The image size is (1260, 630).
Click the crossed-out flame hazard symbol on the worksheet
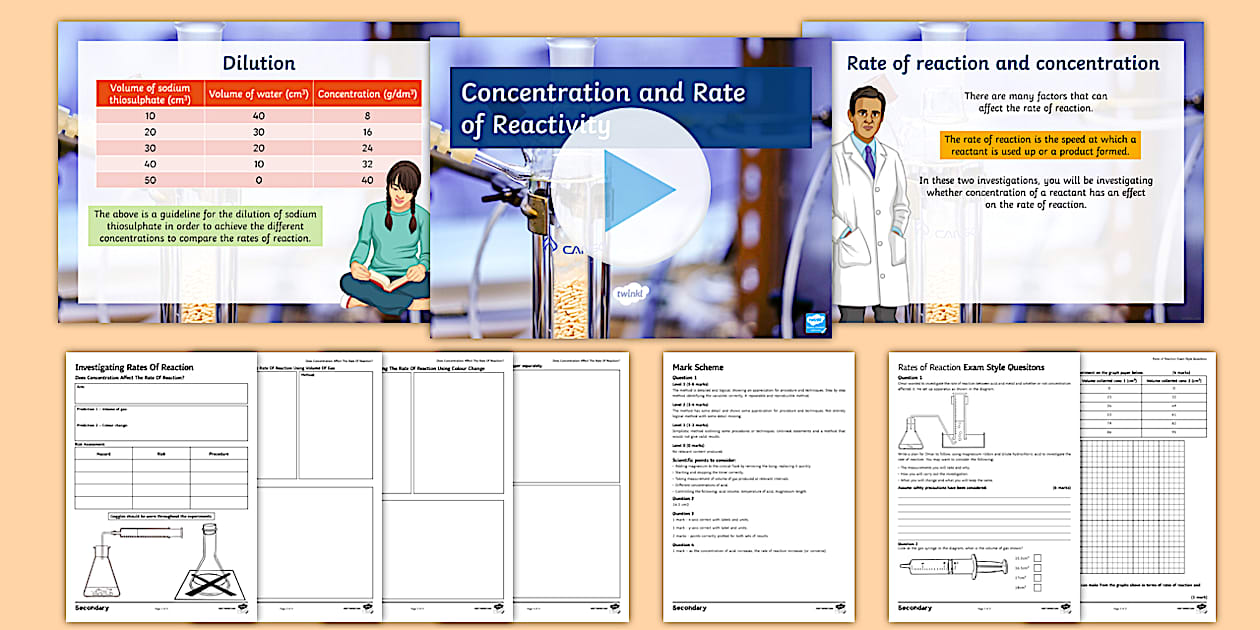[x=210, y=584]
